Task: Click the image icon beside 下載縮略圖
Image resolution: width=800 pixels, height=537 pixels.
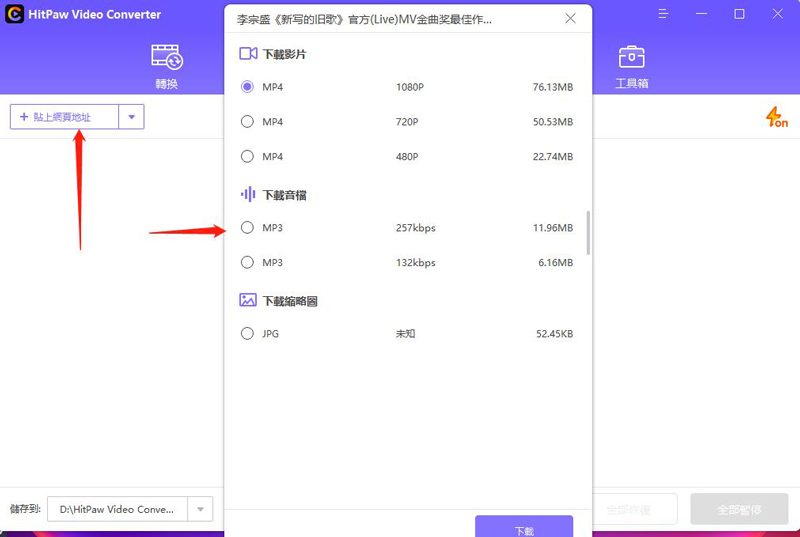Action: 248,300
